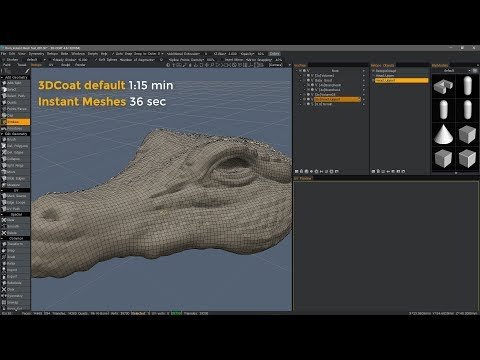Image resolution: width=480 pixels, height=360 pixels.
Task: Click the Import command
Action: point(15,270)
